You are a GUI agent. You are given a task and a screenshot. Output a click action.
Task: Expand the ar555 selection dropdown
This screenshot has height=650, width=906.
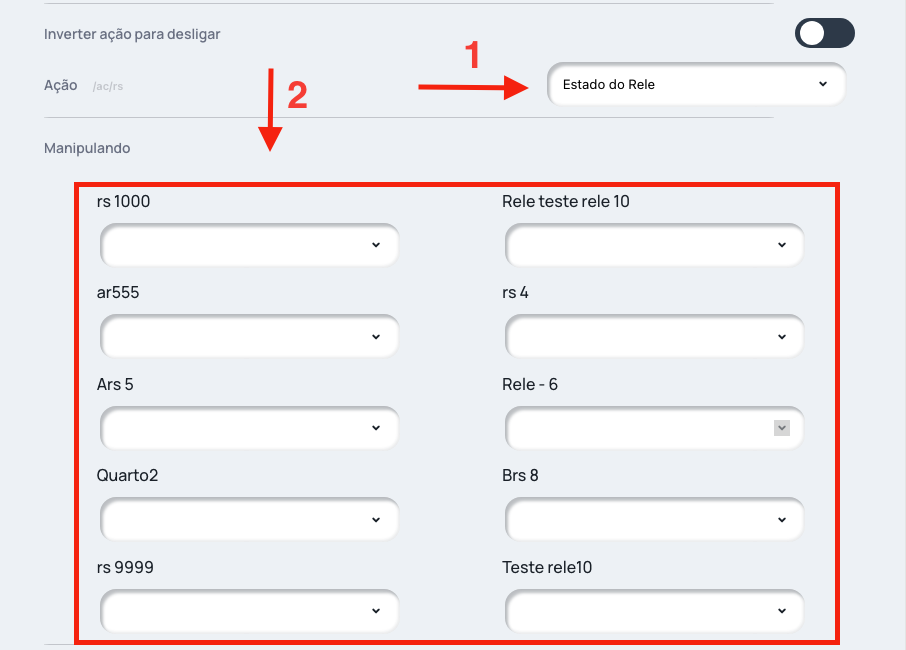pos(249,336)
